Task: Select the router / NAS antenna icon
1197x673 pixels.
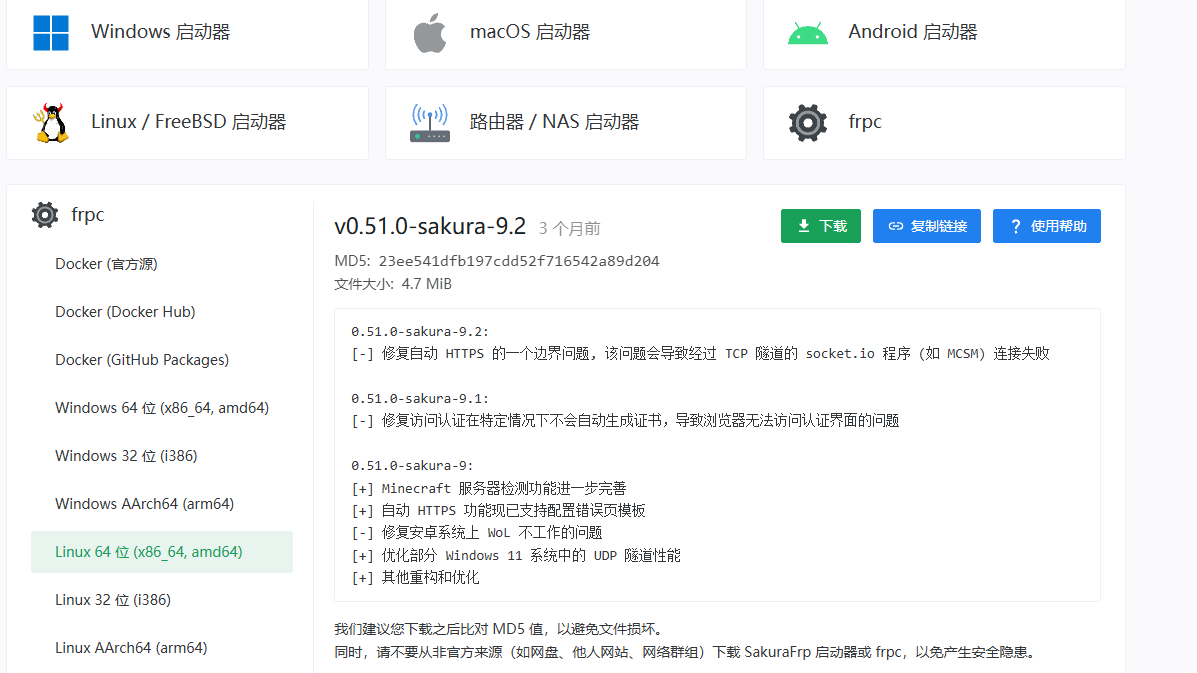Action: coord(430,123)
